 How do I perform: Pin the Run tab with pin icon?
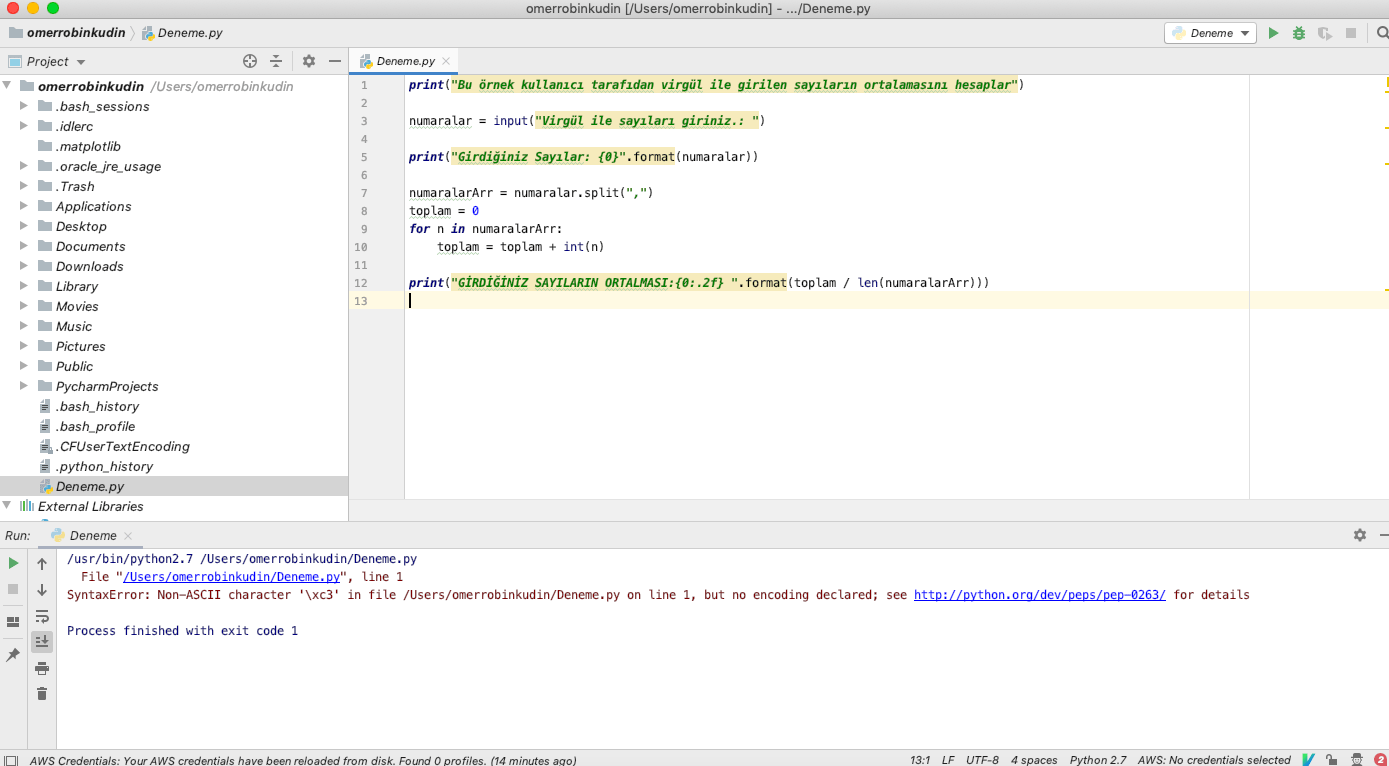pyautogui.click(x=13, y=655)
